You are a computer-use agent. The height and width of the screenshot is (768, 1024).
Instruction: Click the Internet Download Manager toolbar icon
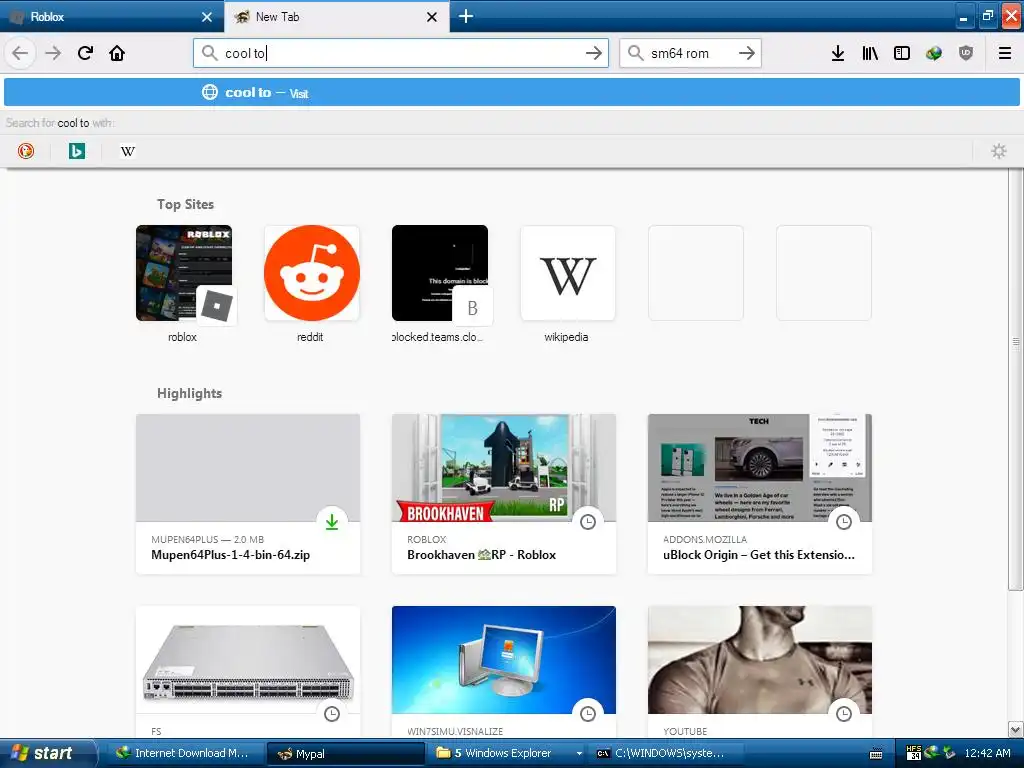pos(934,53)
